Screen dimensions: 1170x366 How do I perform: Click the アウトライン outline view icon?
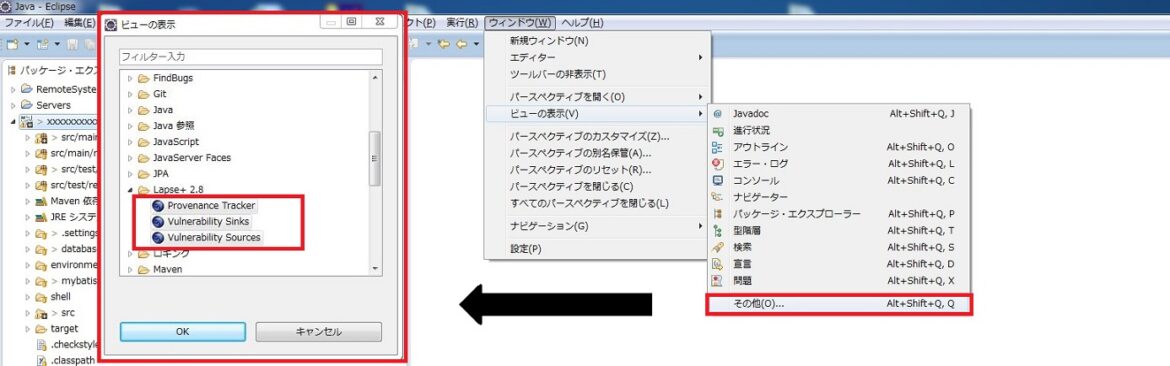coord(718,147)
